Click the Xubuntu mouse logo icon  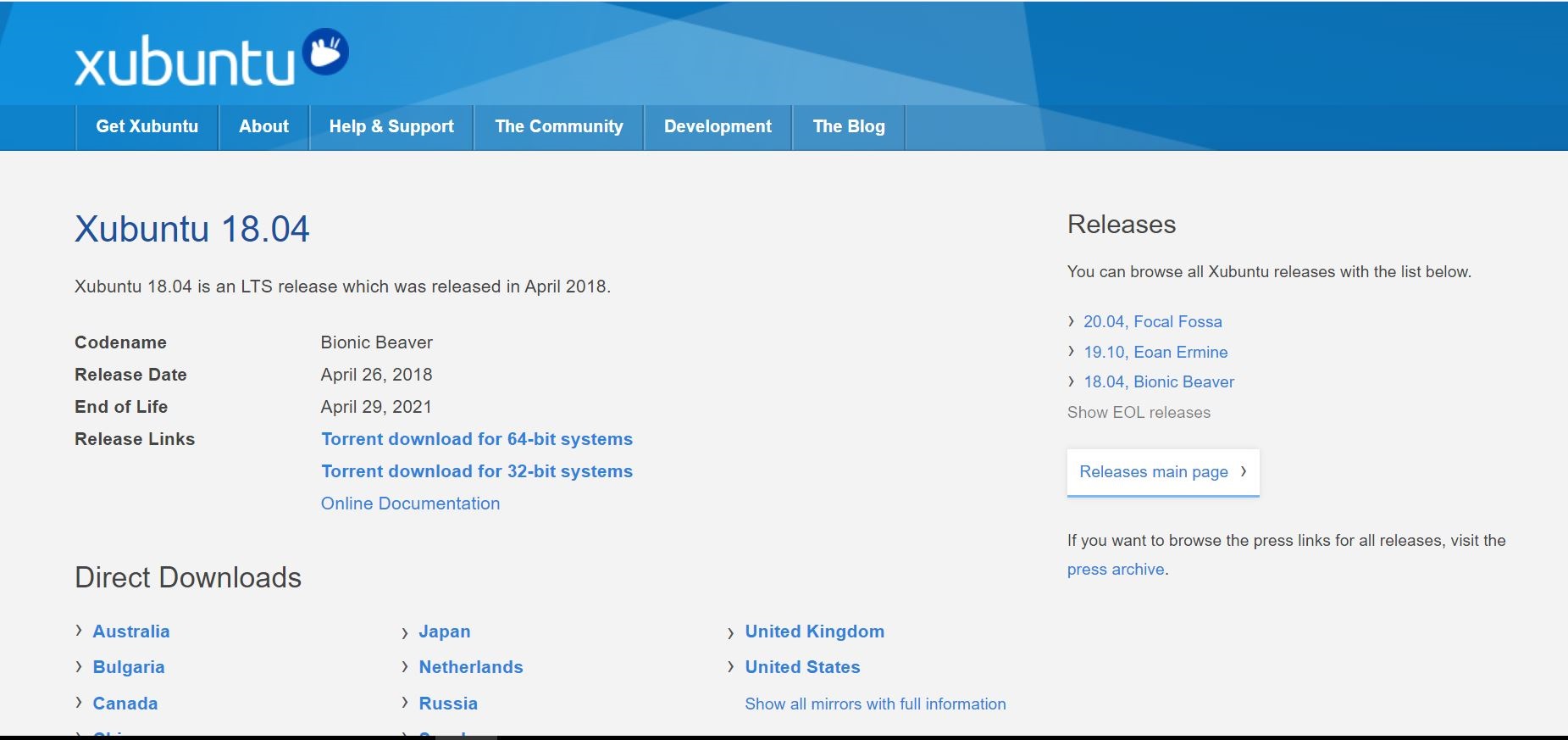click(326, 52)
